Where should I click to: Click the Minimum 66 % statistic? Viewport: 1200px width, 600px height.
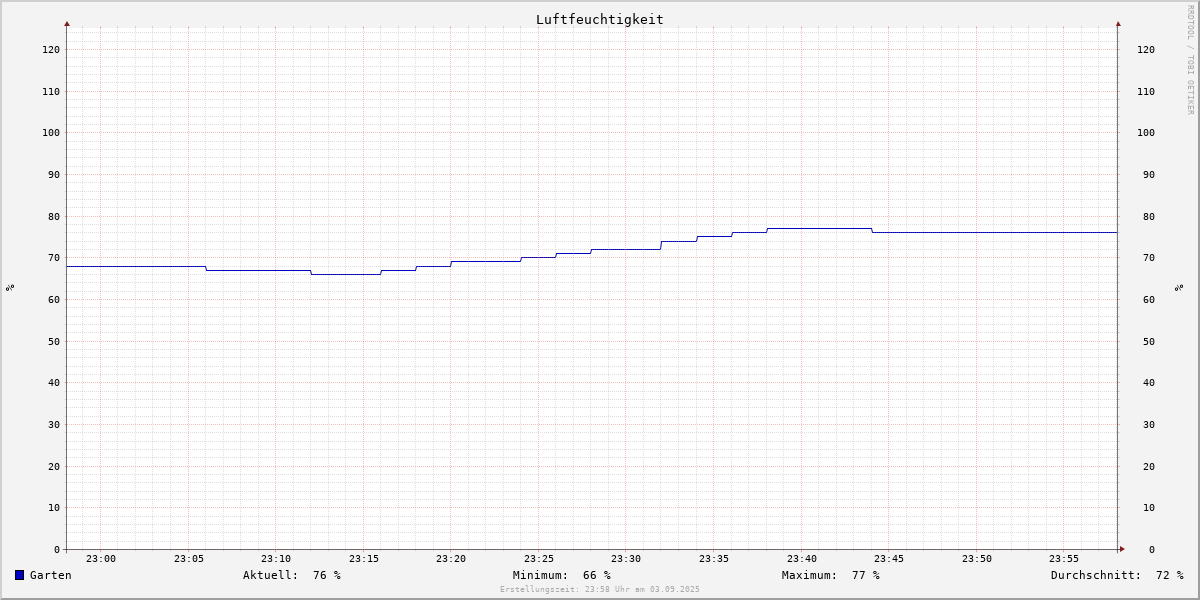pyautogui.click(x=561, y=575)
